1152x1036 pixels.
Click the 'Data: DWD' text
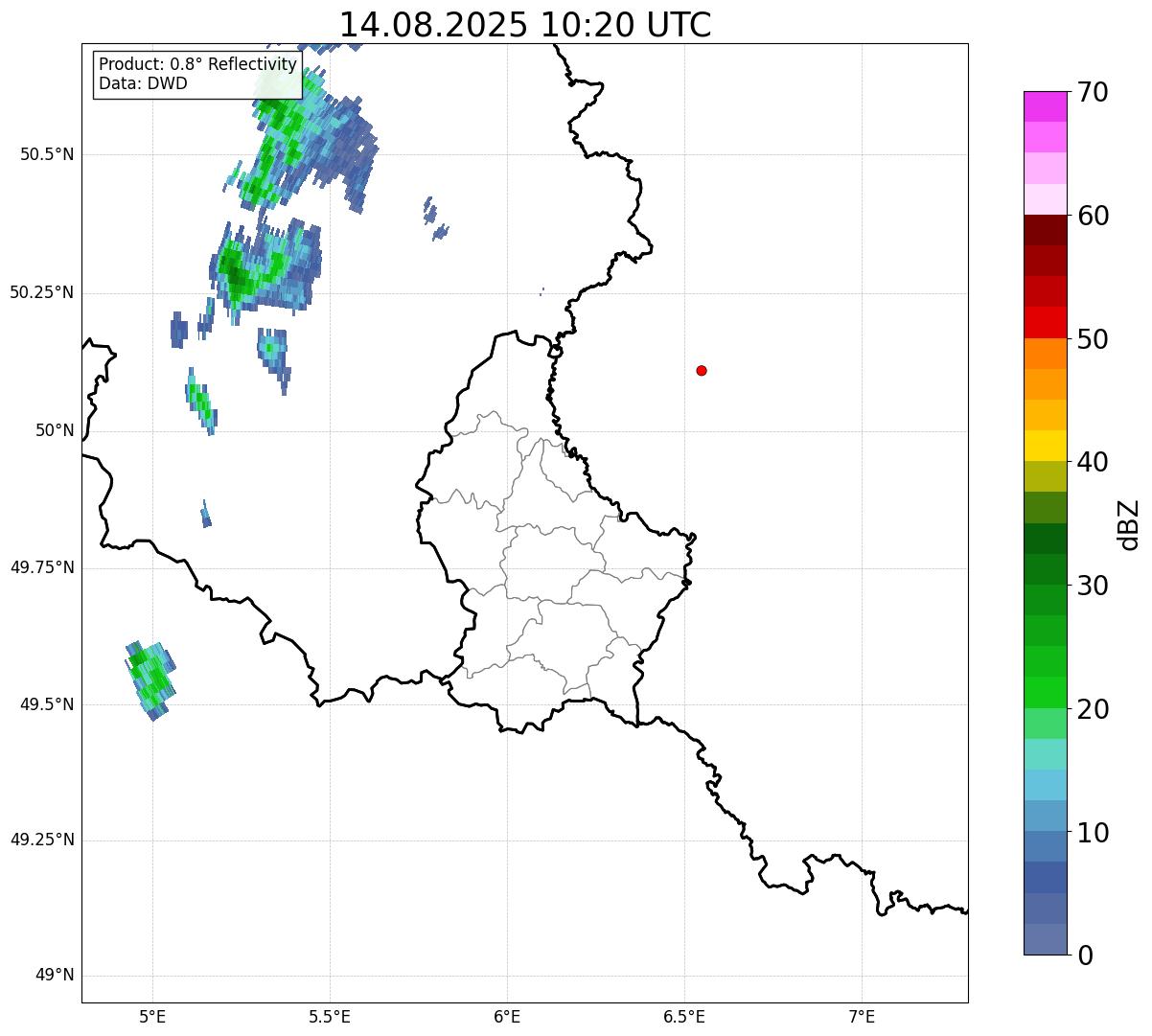coord(143,83)
